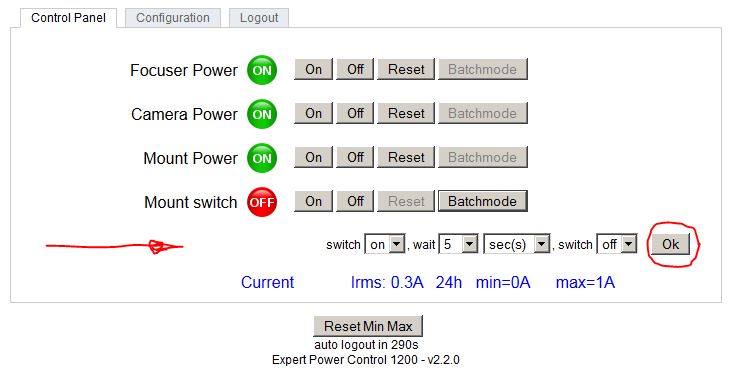
Task: Click the 'Current' label text
Action: pos(268,282)
